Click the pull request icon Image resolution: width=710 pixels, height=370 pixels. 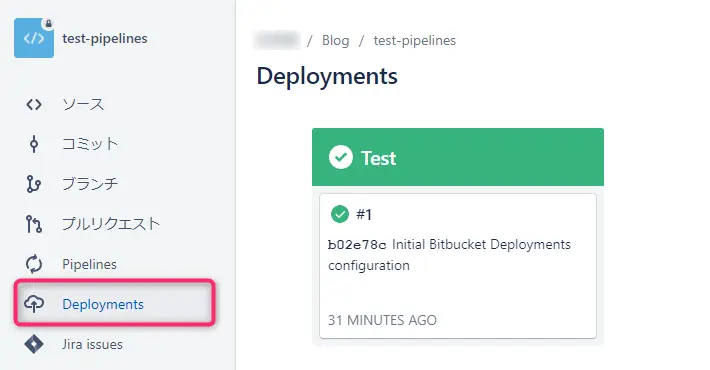pyautogui.click(x=34, y=224)
